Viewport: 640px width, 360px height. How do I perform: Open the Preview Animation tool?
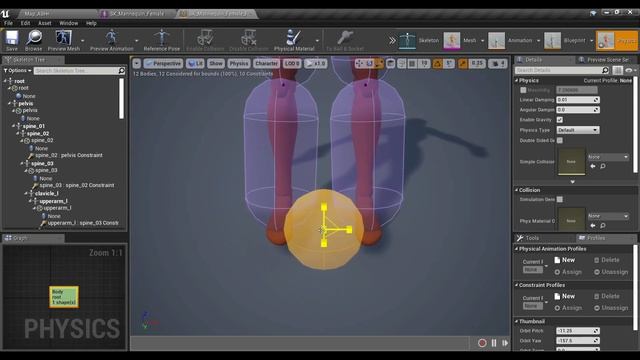[x=111, y=40]
